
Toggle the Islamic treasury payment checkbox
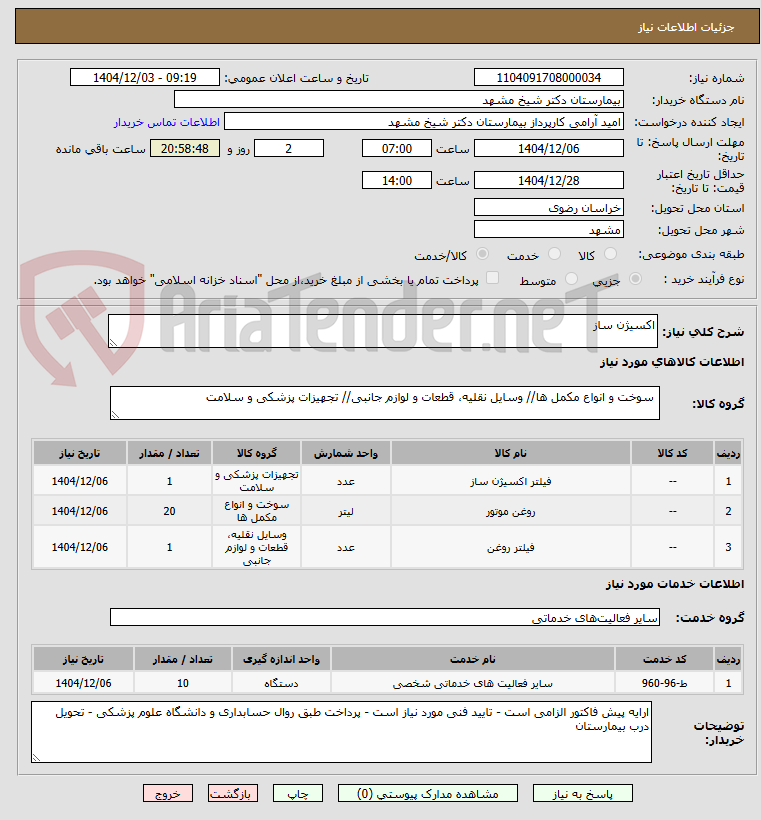coord(492,278)
